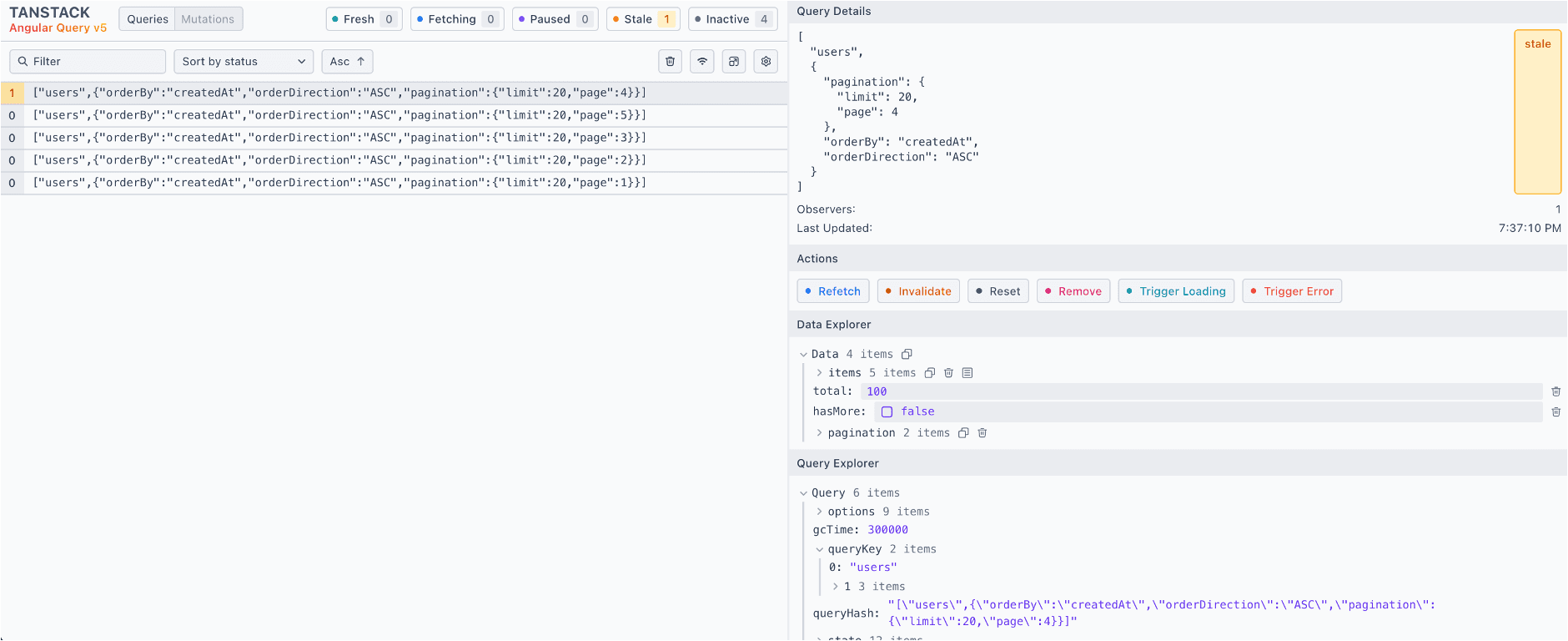
Task: Delete the items array from data
Action: (948, 373)
